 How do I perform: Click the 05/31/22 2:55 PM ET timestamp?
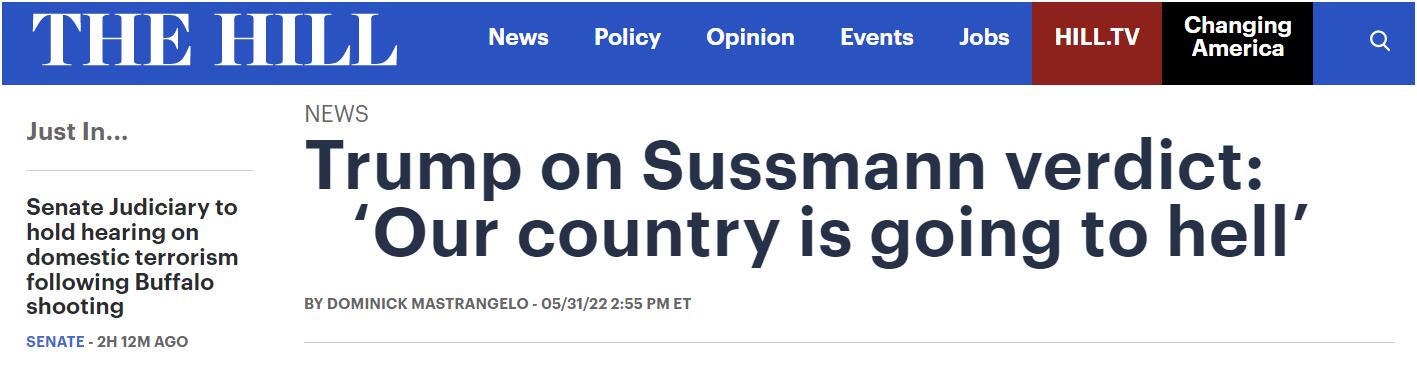616,304
